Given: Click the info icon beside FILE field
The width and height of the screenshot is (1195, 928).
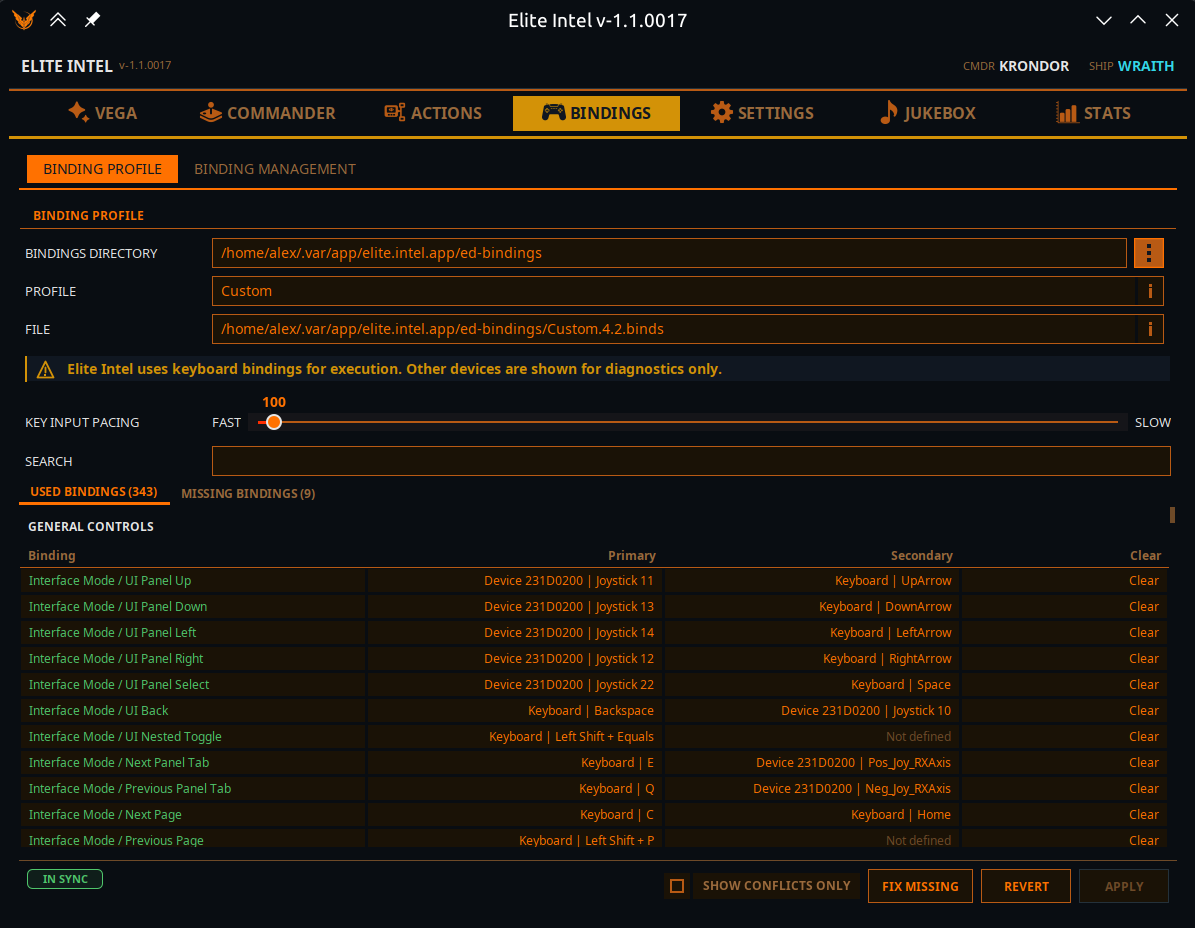Looking at the screenshot, I should 1150,329.
